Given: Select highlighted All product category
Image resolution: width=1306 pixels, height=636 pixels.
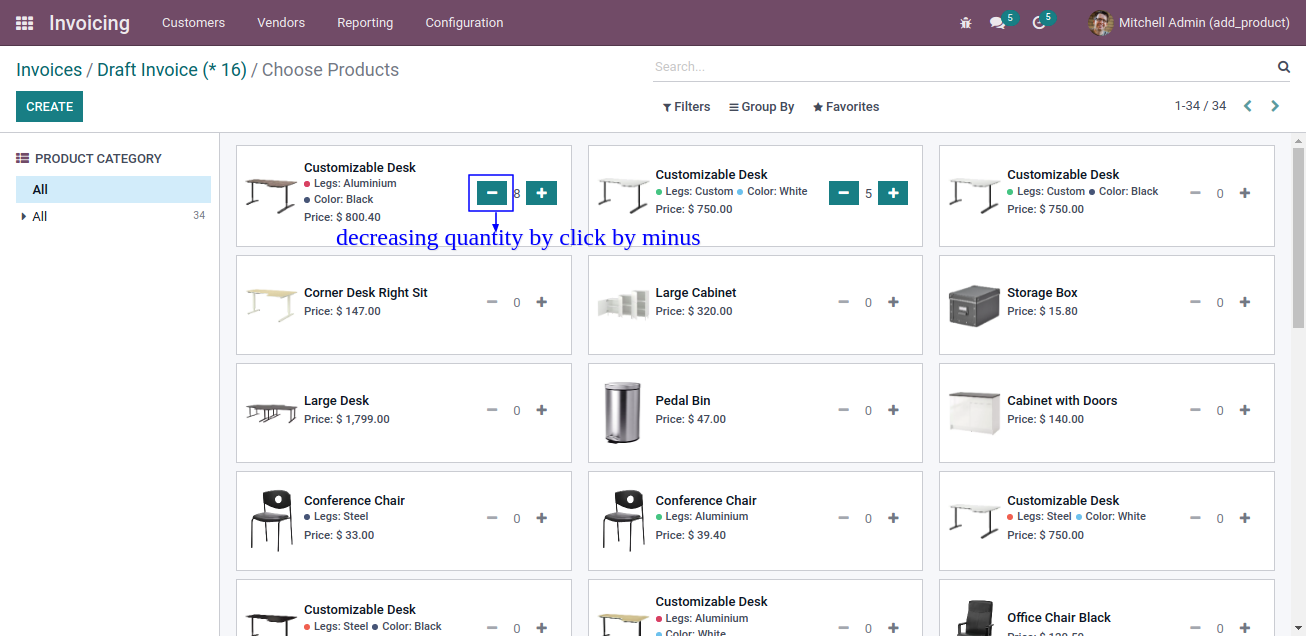Looking at the screenshot, I should (x=113, y=189).
